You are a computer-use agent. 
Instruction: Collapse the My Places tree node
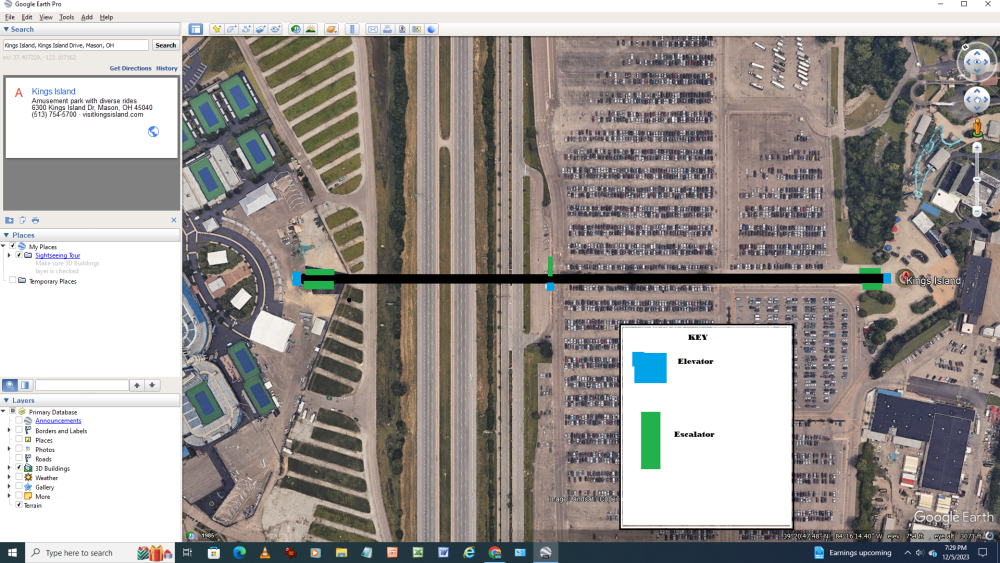coord(4,246)
